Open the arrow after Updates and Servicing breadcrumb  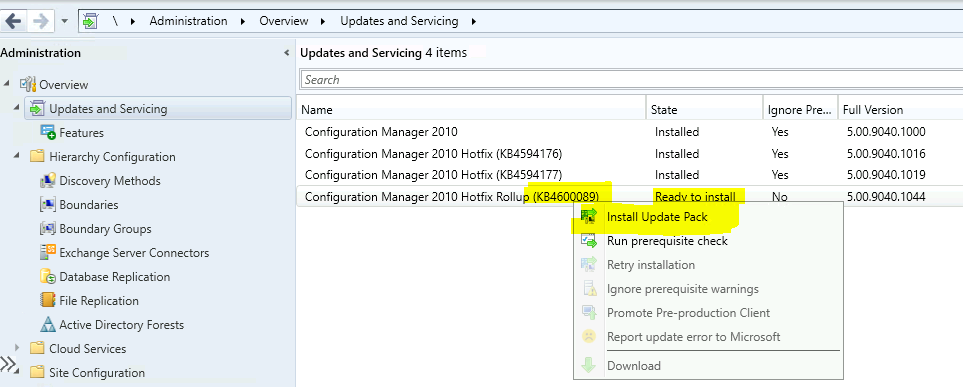pyautogui.click(x=474, y=22)
